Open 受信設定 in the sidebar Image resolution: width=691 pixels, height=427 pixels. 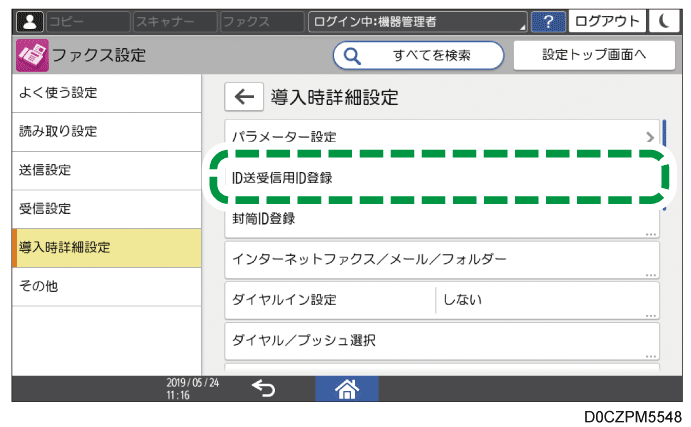point(107,209)
